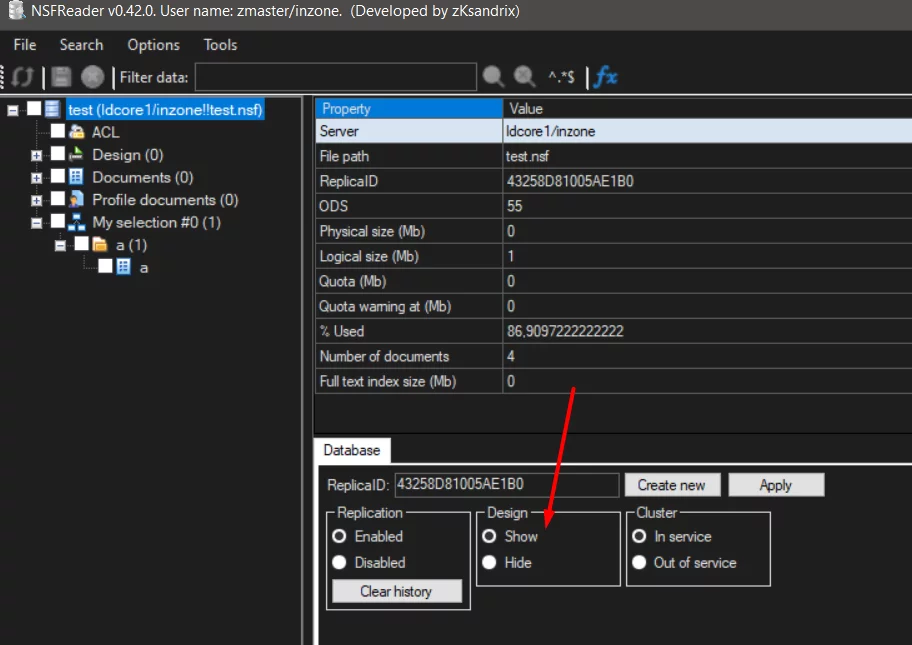Click the ACL padlock icon in tree

click(76, 132)
